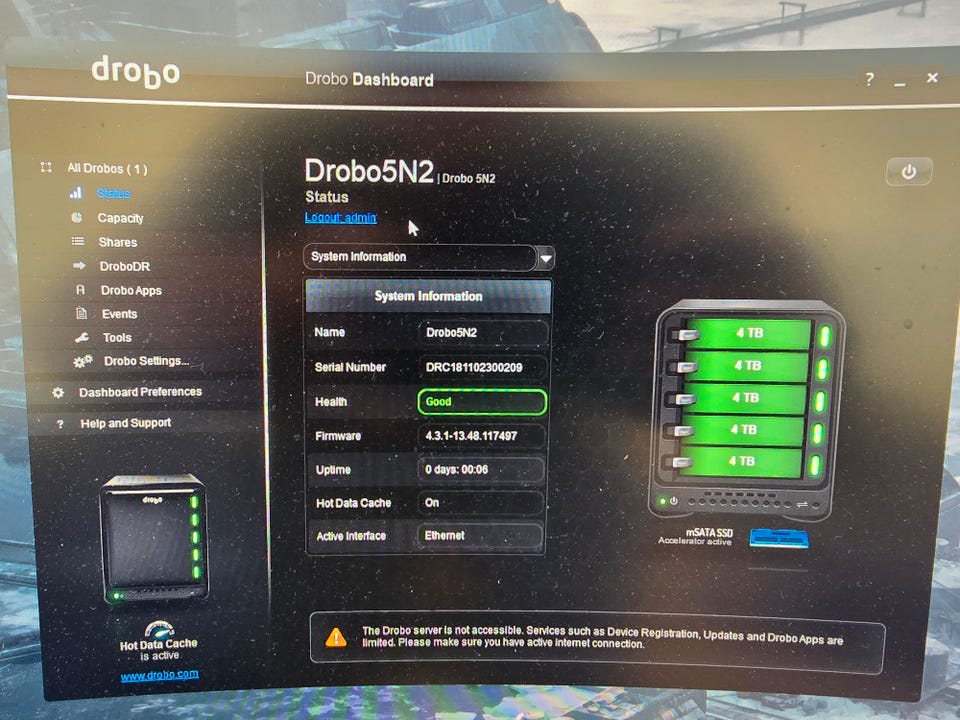The image size is (960, 720).
Task: Click the drobo logo
Action: pyautogui.click(x=136, y=71)
